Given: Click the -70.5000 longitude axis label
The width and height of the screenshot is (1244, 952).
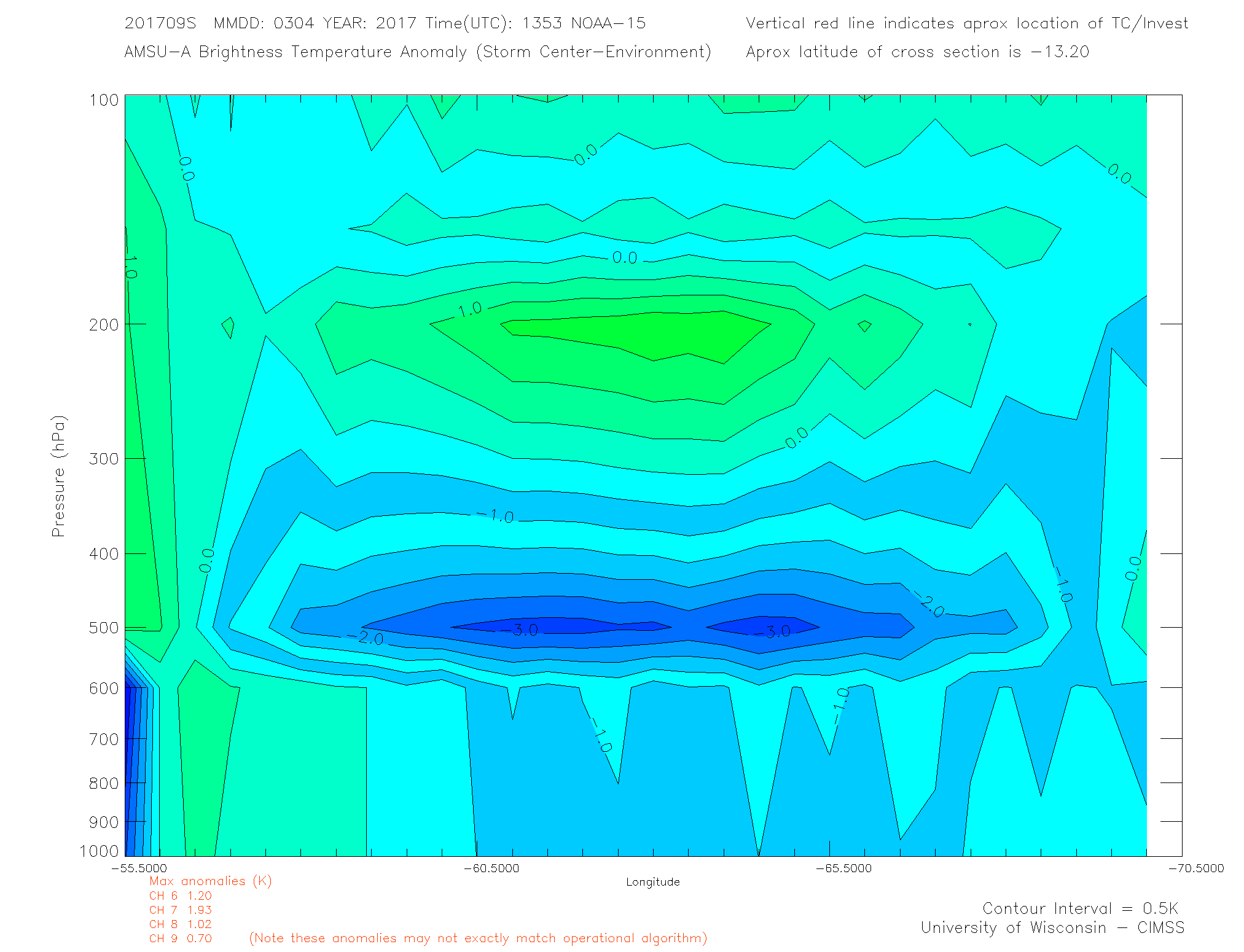Looking at the screenshot, I should 1195,868.
